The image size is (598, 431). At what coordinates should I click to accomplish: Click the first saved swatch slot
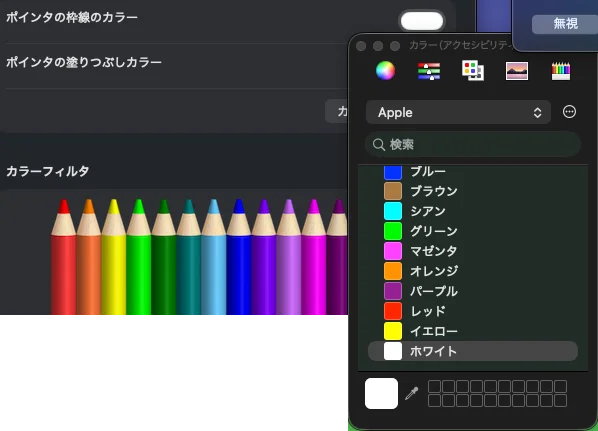coord(434,386)
